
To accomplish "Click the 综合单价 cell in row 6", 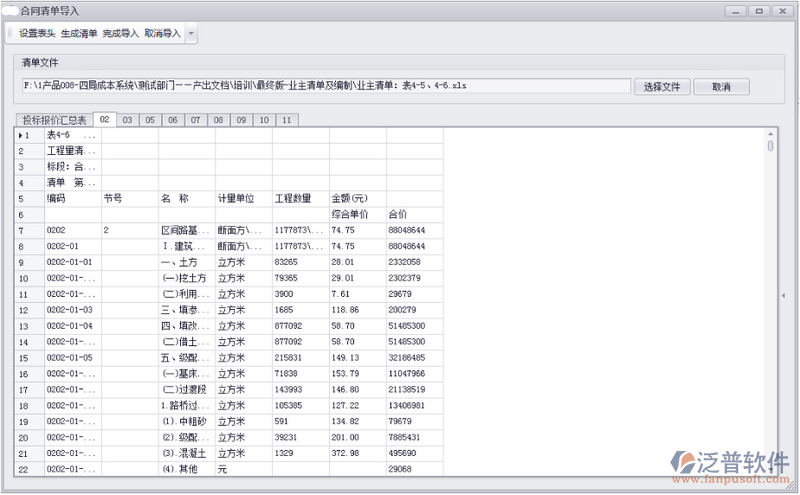I will coord(357,214).
